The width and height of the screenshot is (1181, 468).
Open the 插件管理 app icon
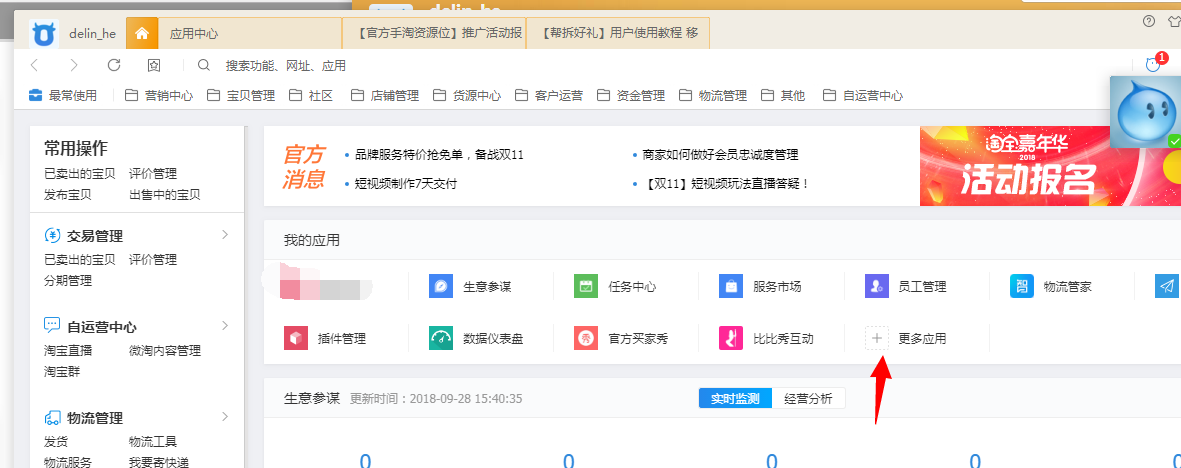click(296, 338)
